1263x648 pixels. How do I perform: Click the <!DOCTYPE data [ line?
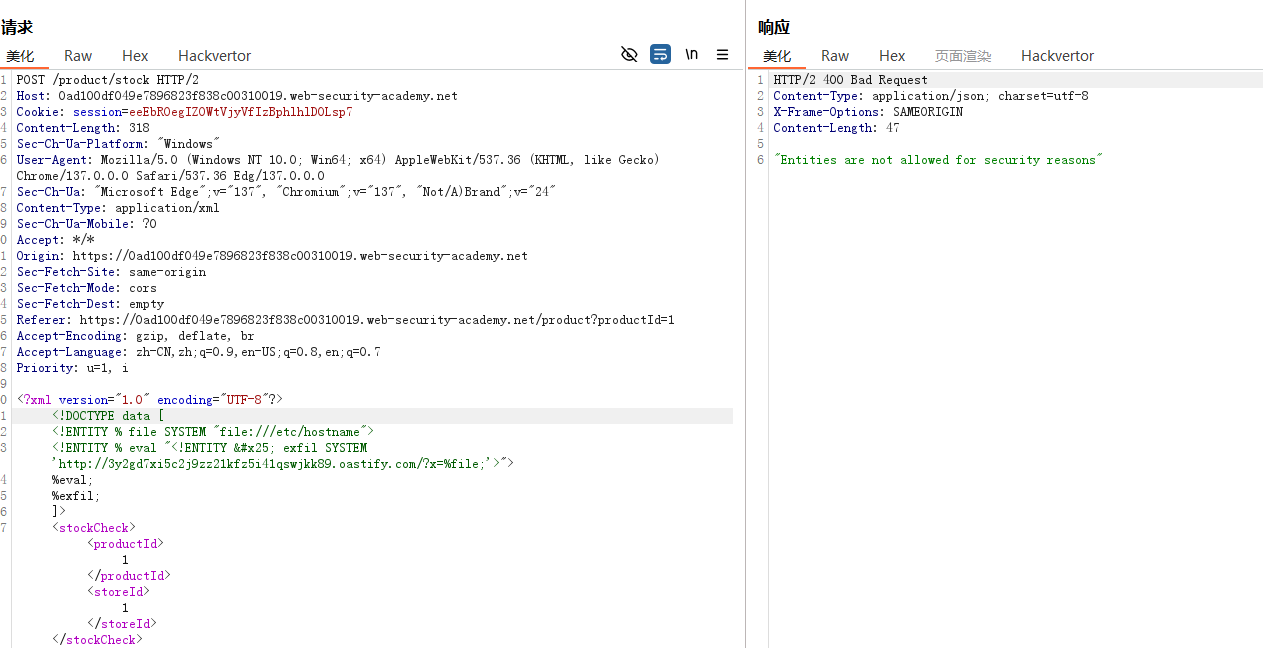pos(108,416)
